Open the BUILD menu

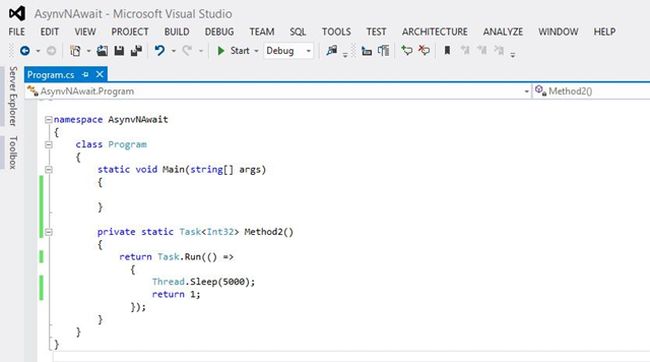177,32
